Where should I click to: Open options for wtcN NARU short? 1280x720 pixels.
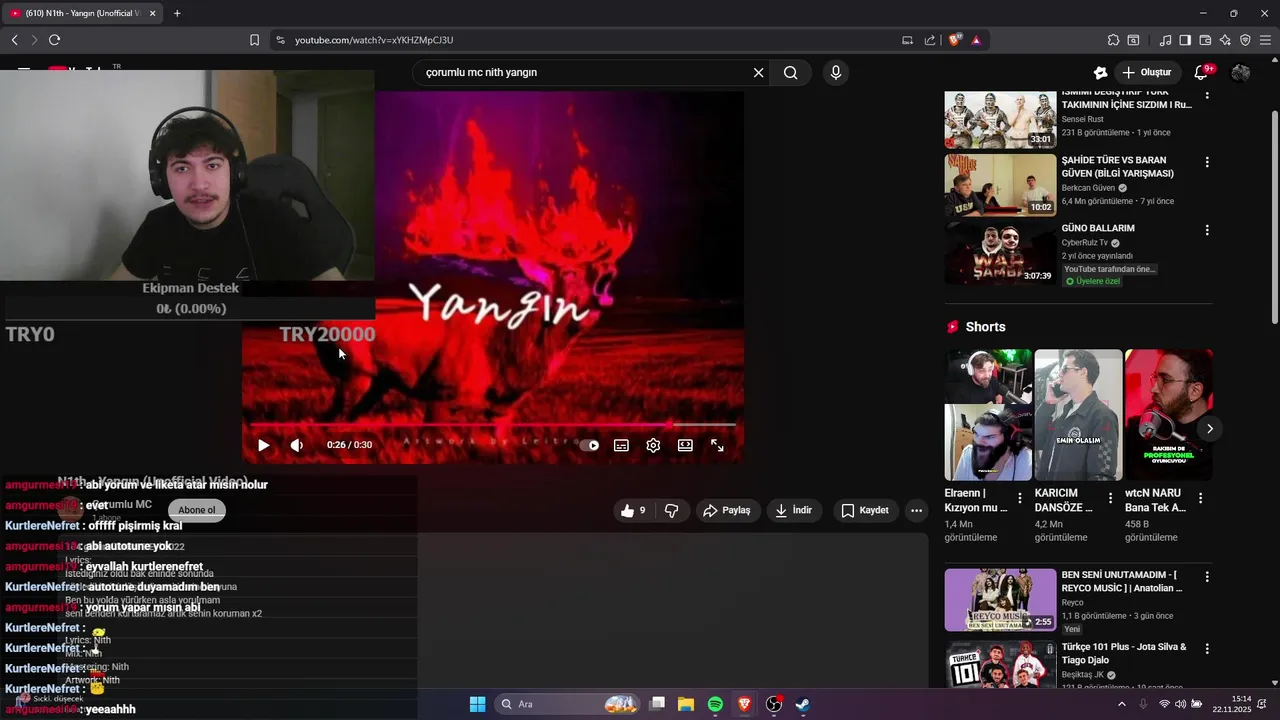tap(1200, 498)
